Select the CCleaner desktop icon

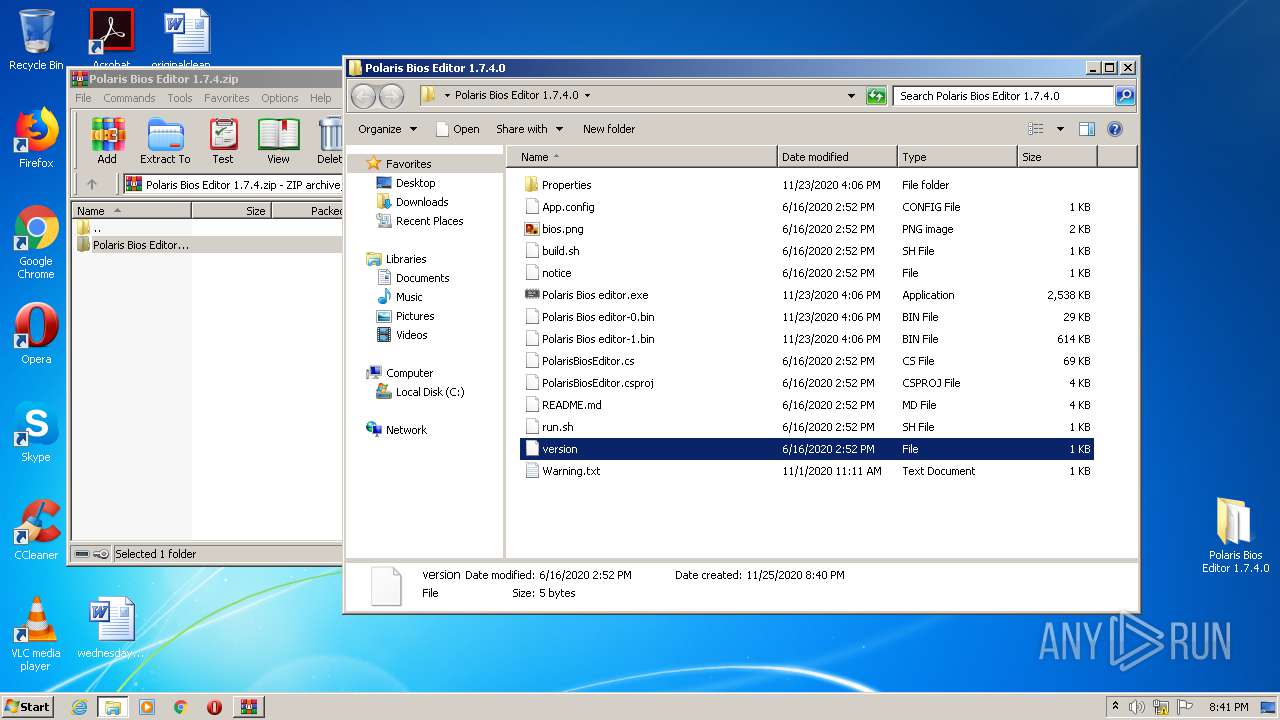36,530
